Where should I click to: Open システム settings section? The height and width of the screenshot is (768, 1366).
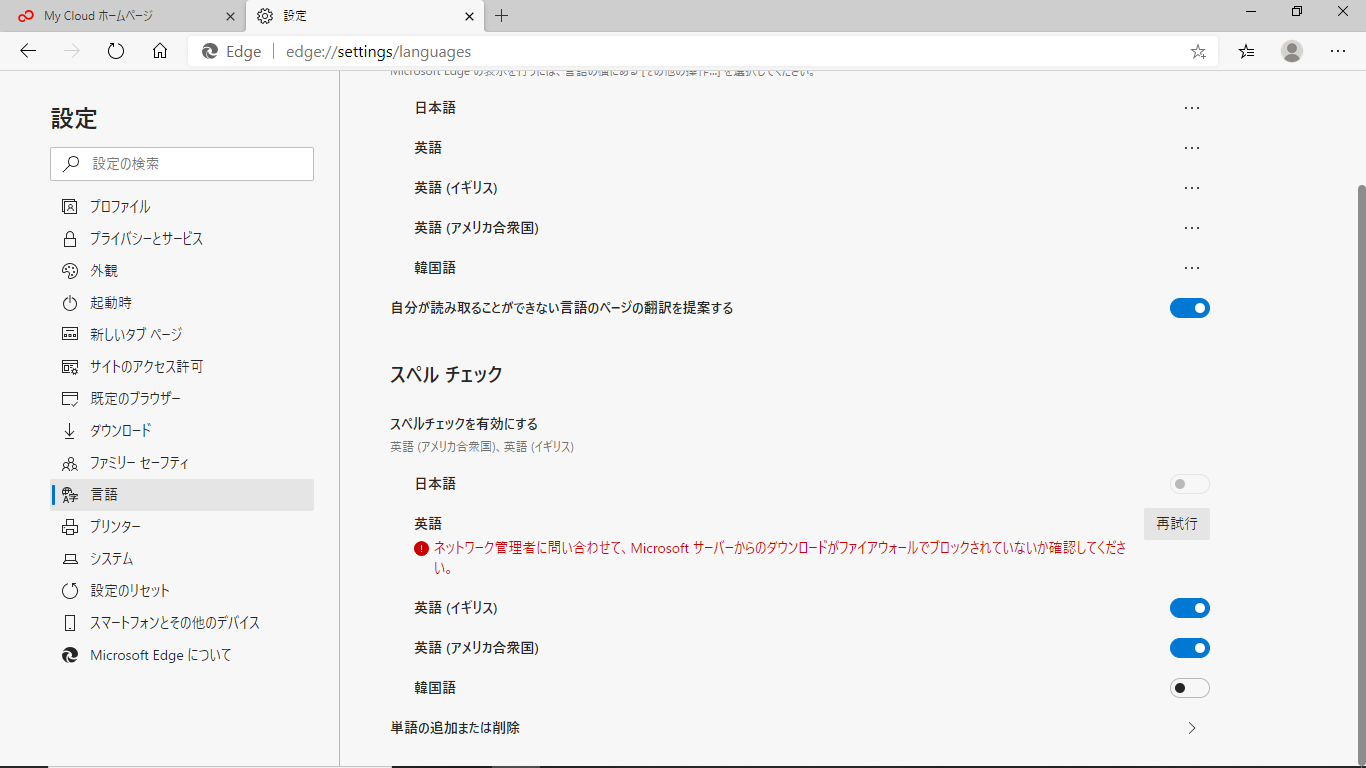pos(182,558)
